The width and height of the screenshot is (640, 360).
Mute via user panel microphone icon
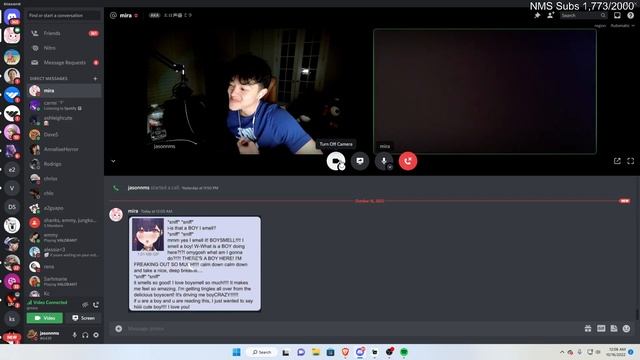point(74,335)
